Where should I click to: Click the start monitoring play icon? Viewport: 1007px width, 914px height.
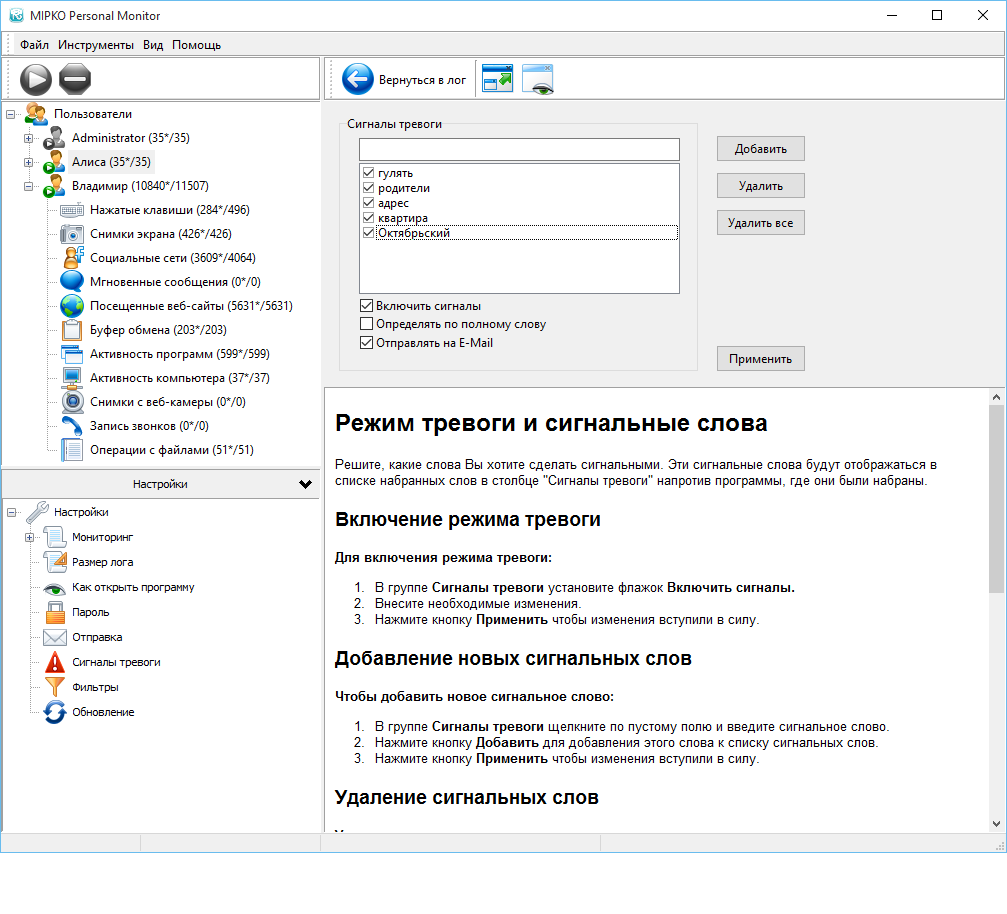point(35,78)
